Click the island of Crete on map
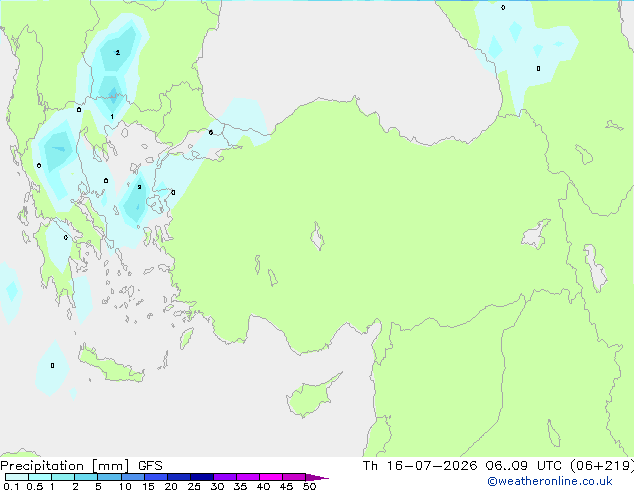The height and width of the screenshot is (490, 634). 111,365
